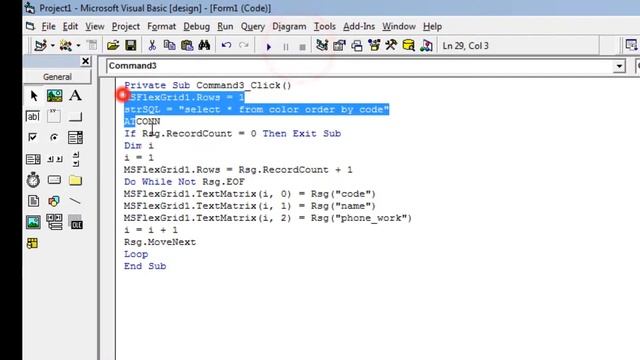Open the Run menu
Viewport: 640px width, 360px height.
[x=225, y=27]
